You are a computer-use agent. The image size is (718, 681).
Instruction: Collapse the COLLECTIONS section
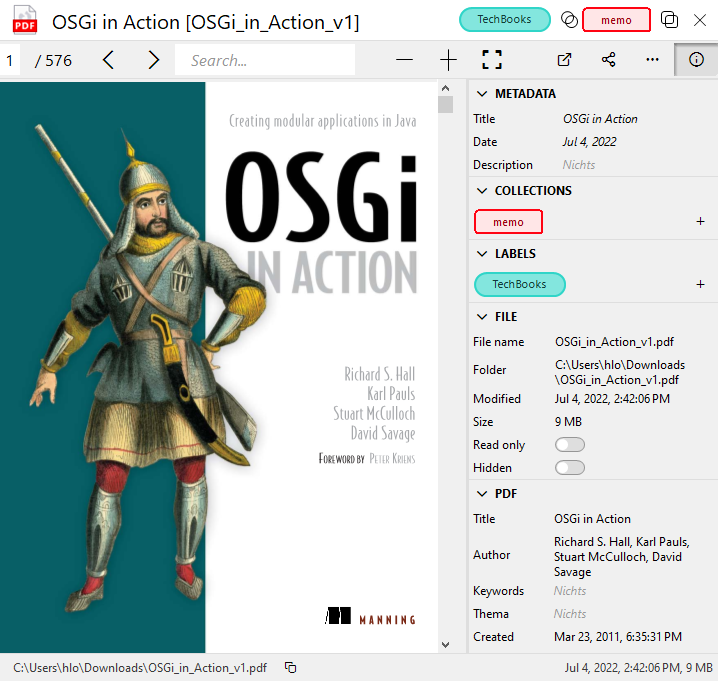482,191
